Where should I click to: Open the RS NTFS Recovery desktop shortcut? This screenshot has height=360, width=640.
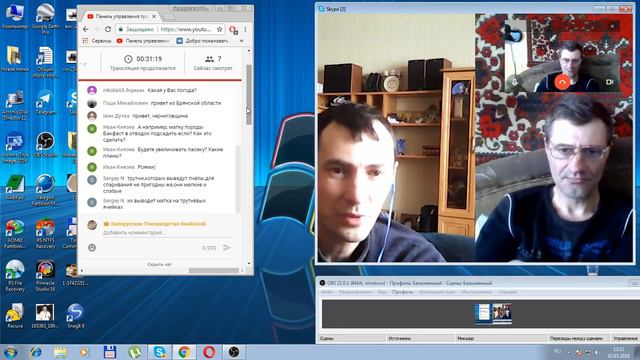[x=45, y=234]
